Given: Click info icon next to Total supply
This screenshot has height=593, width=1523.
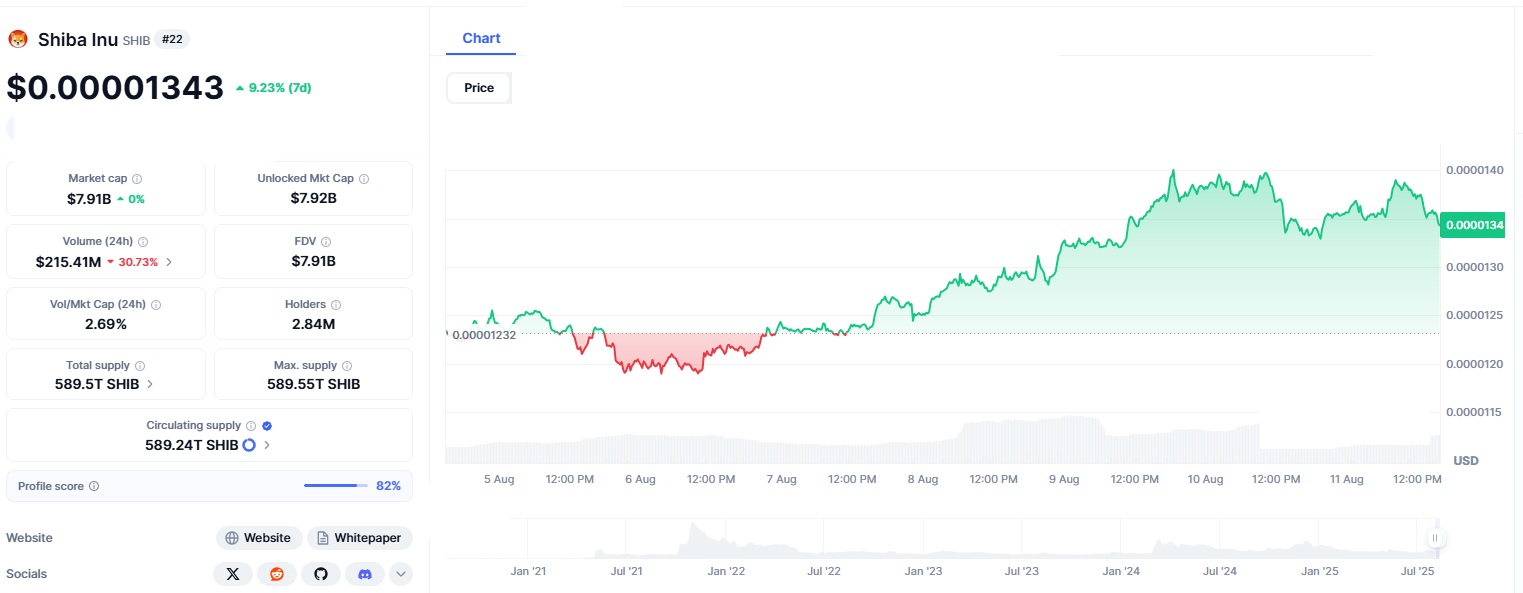Looking at the screenshot, I should click(x=140, y=366).
